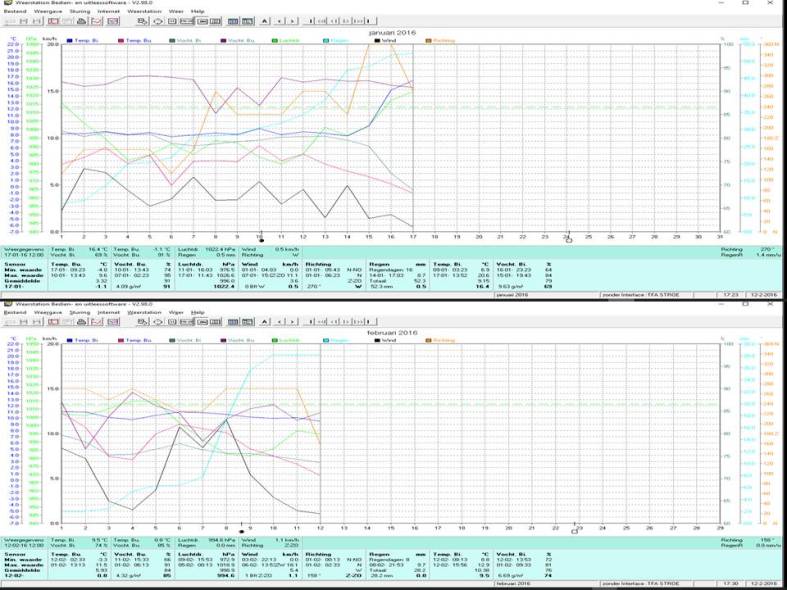The image size is (787, 590).
Task: Toggle the Richting legend in January chart
Action: coord(443,40)
